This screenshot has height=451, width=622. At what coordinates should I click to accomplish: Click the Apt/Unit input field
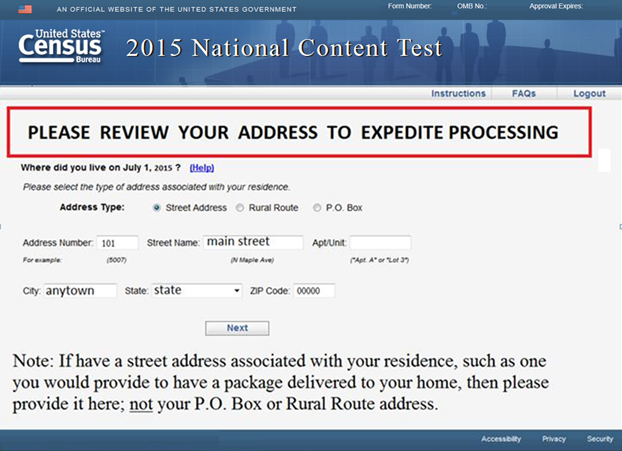pyautogui.click(x=380, y=242)
